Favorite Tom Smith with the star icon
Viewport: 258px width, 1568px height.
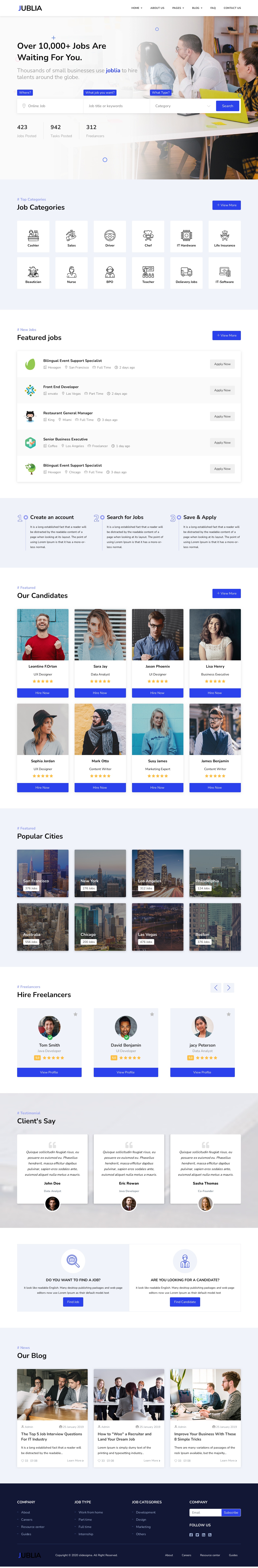(76, 1014)
